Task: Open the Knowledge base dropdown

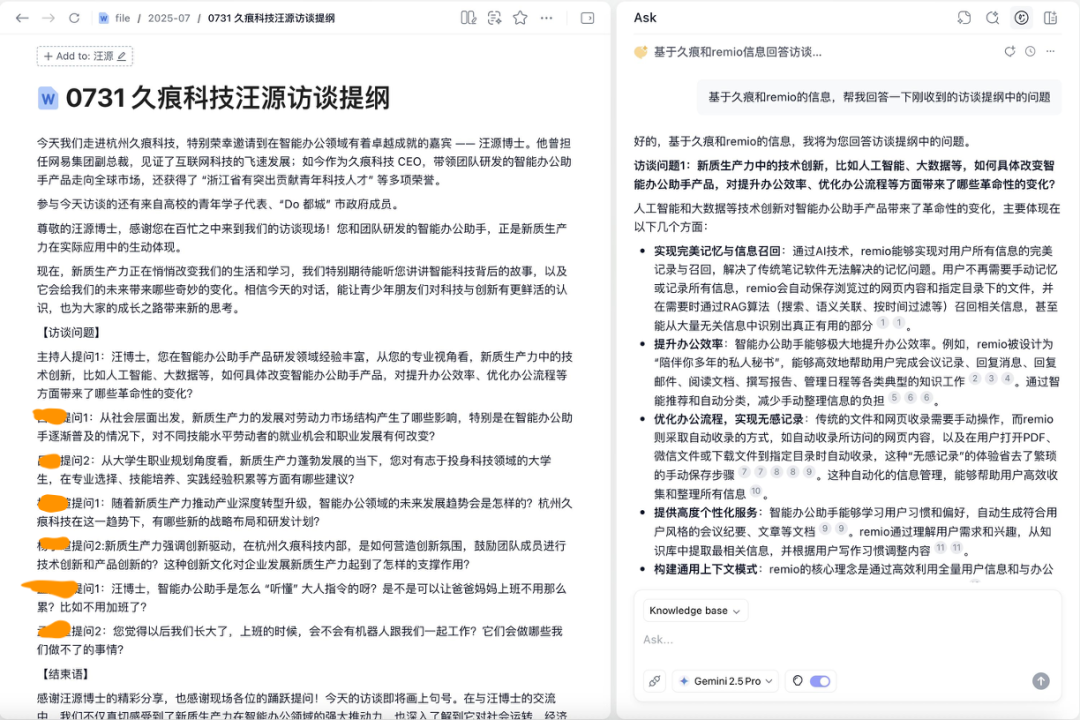Action: point(695,610)
